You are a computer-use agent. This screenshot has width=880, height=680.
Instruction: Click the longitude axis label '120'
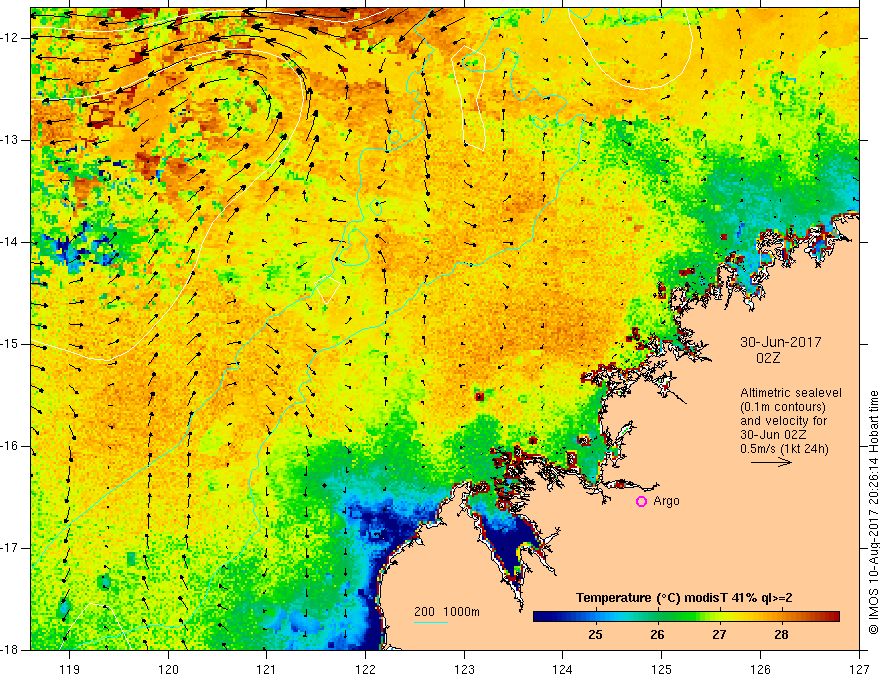pyautogui.click(x=168, y=669)
